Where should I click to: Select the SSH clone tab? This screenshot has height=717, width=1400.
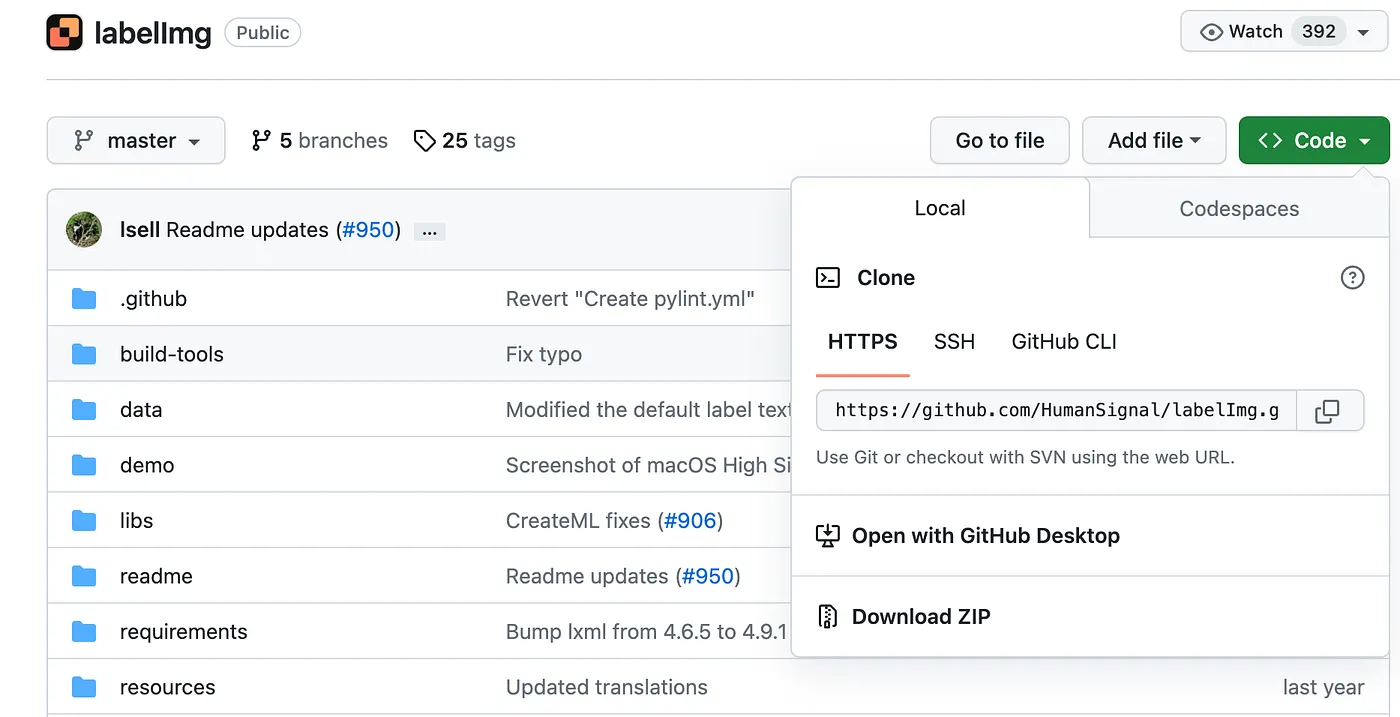954,342
